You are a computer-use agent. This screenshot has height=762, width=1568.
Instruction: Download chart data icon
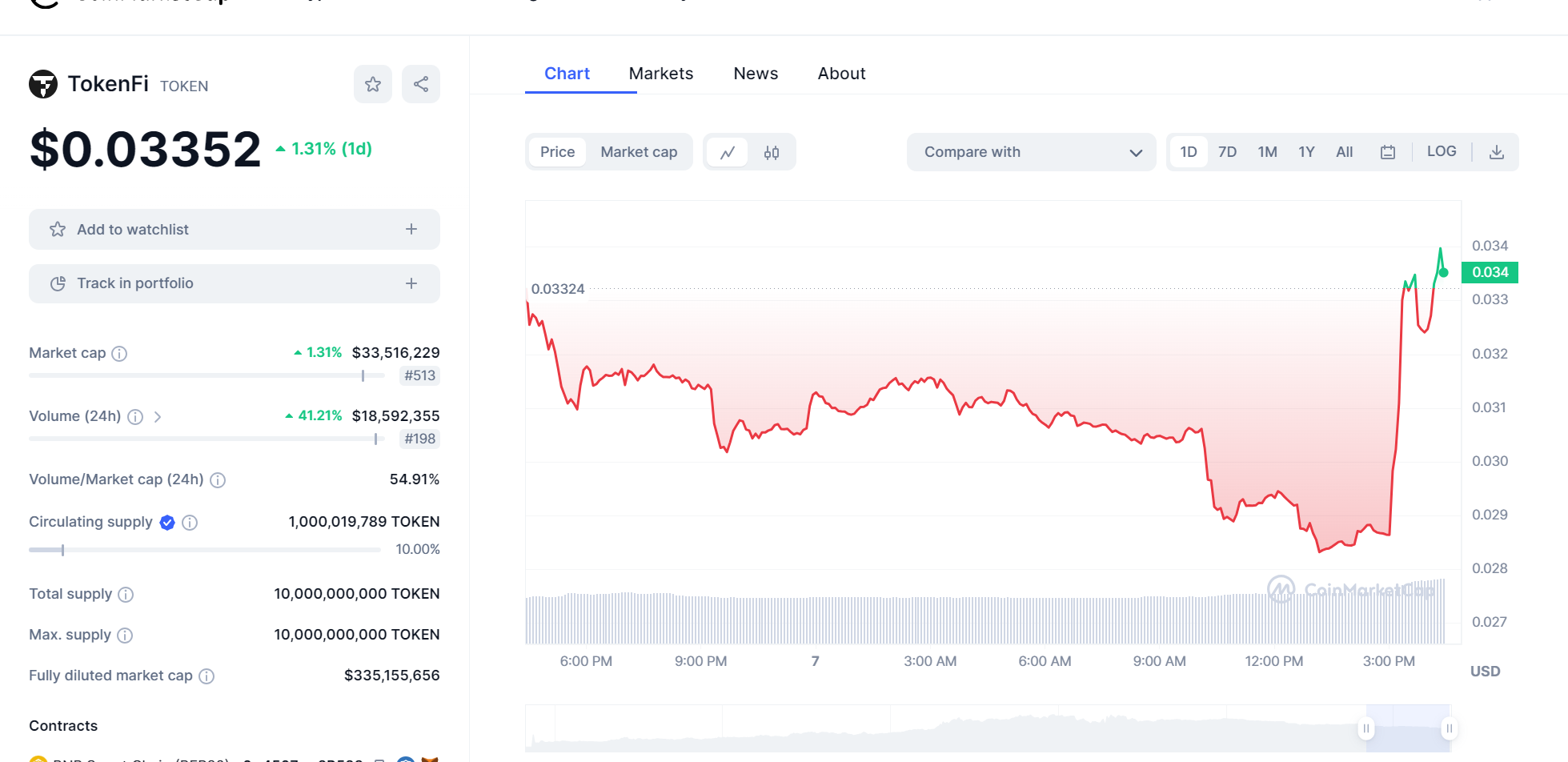(1497, 152)
